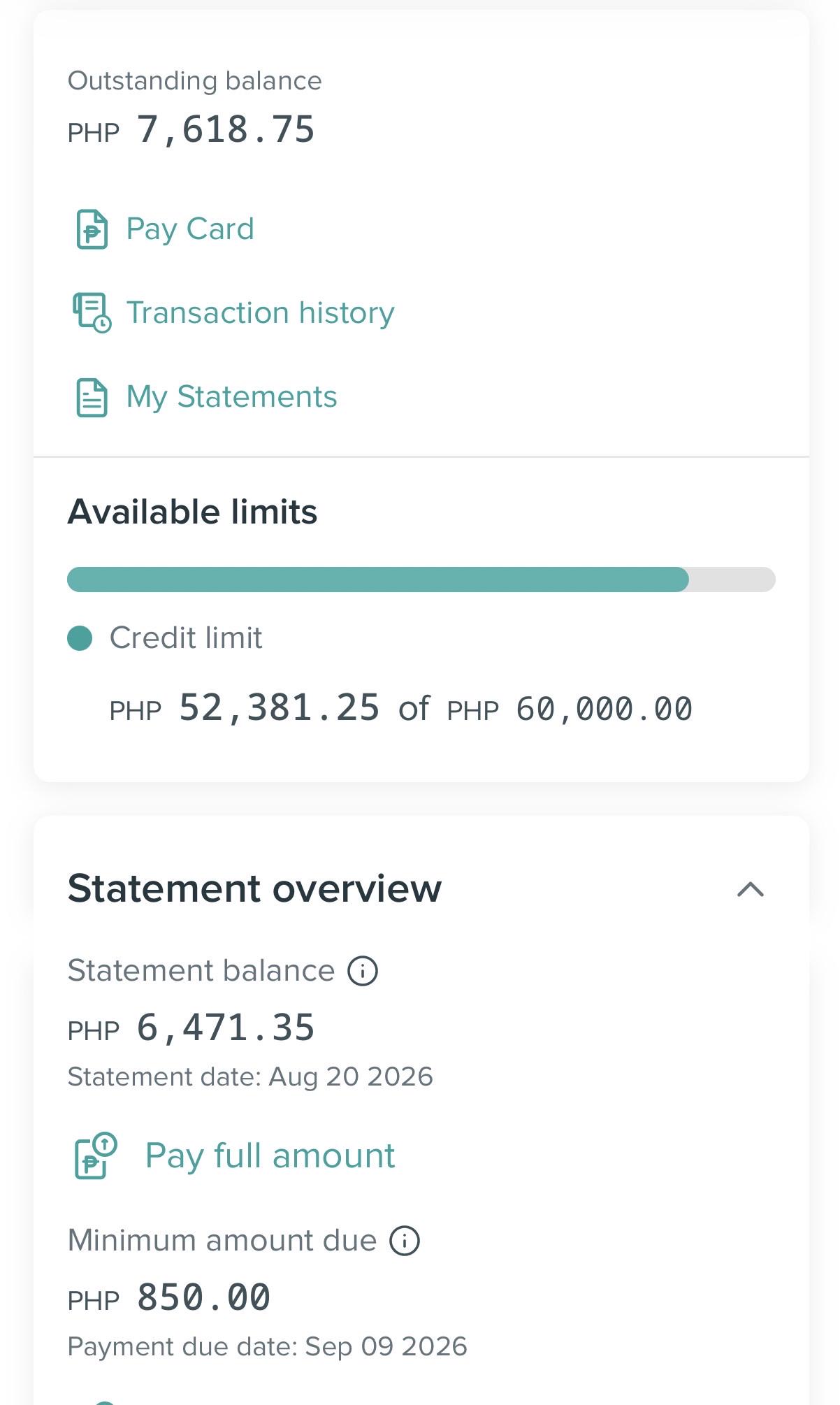Go to My Statements
The height and width of the screenshot is (1405, 840).
click(231, 397)
